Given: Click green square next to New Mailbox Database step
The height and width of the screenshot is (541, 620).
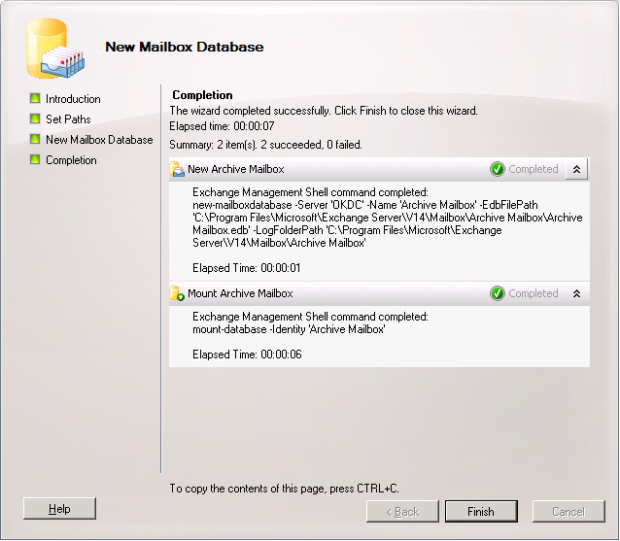Looking at the screenshot, I should coord(35,139).
